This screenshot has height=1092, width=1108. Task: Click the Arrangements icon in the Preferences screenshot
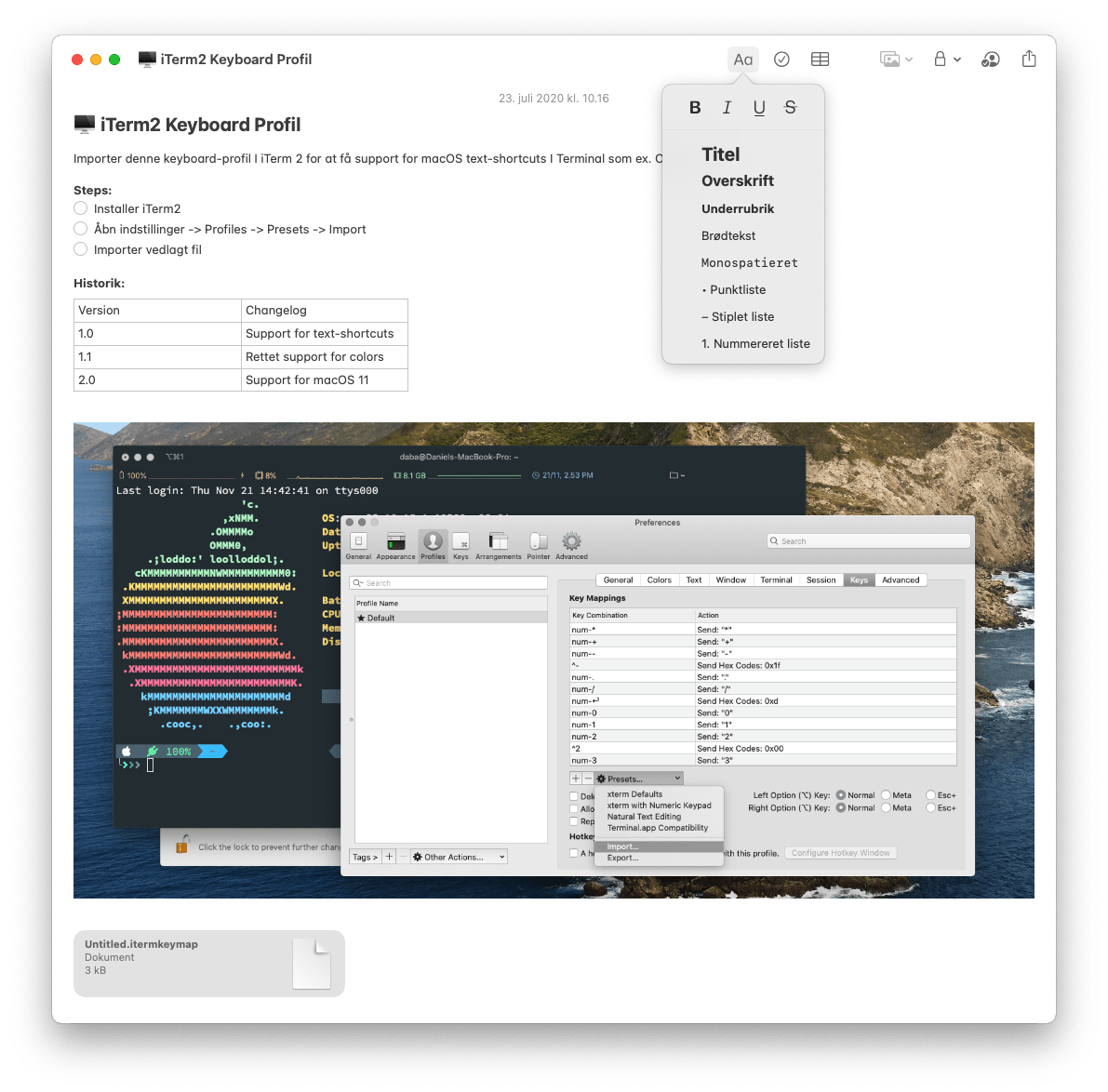498,546
